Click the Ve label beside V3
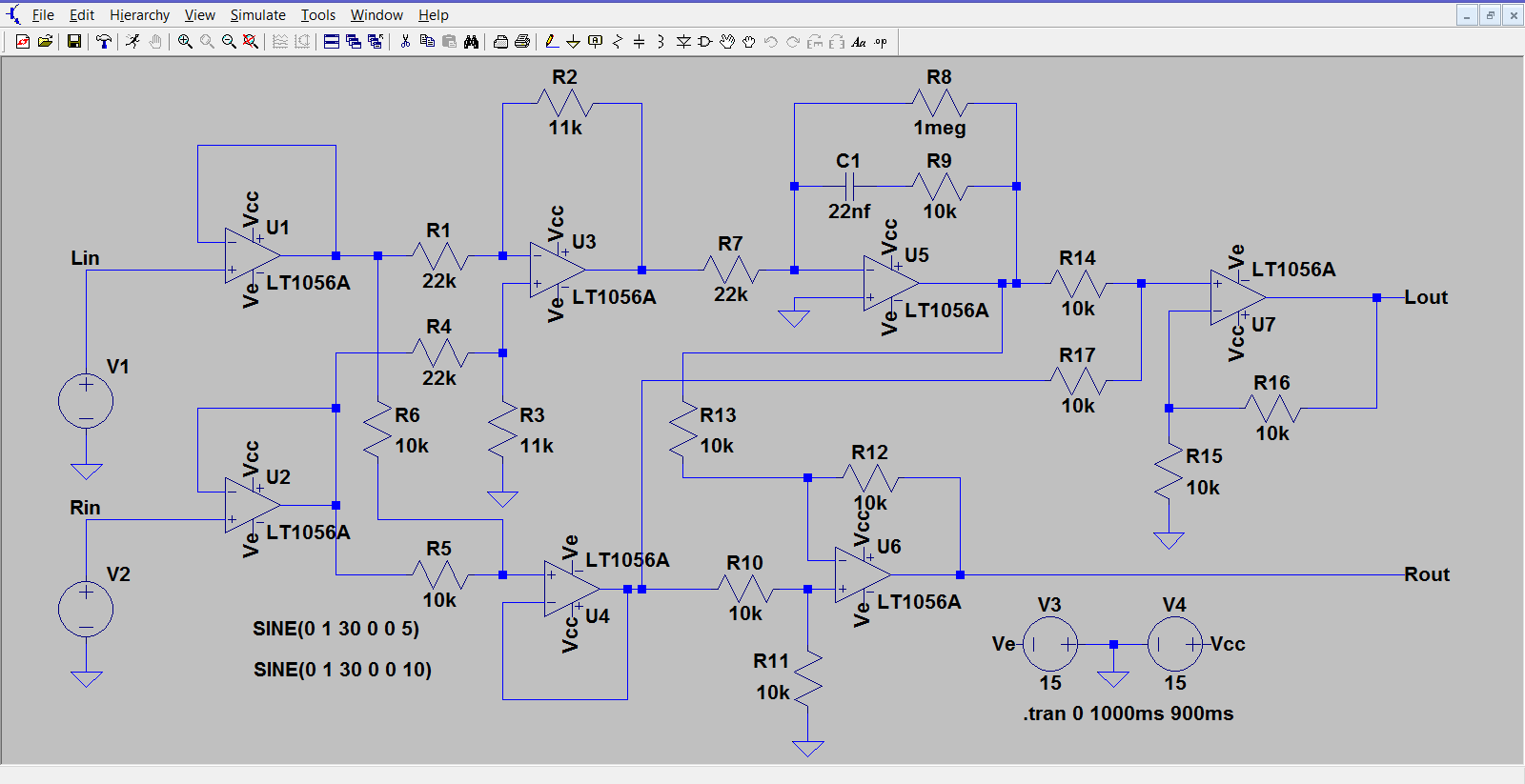Image resolution: width=1525 pixels, height=784 pixels. tap(1004, 644)
